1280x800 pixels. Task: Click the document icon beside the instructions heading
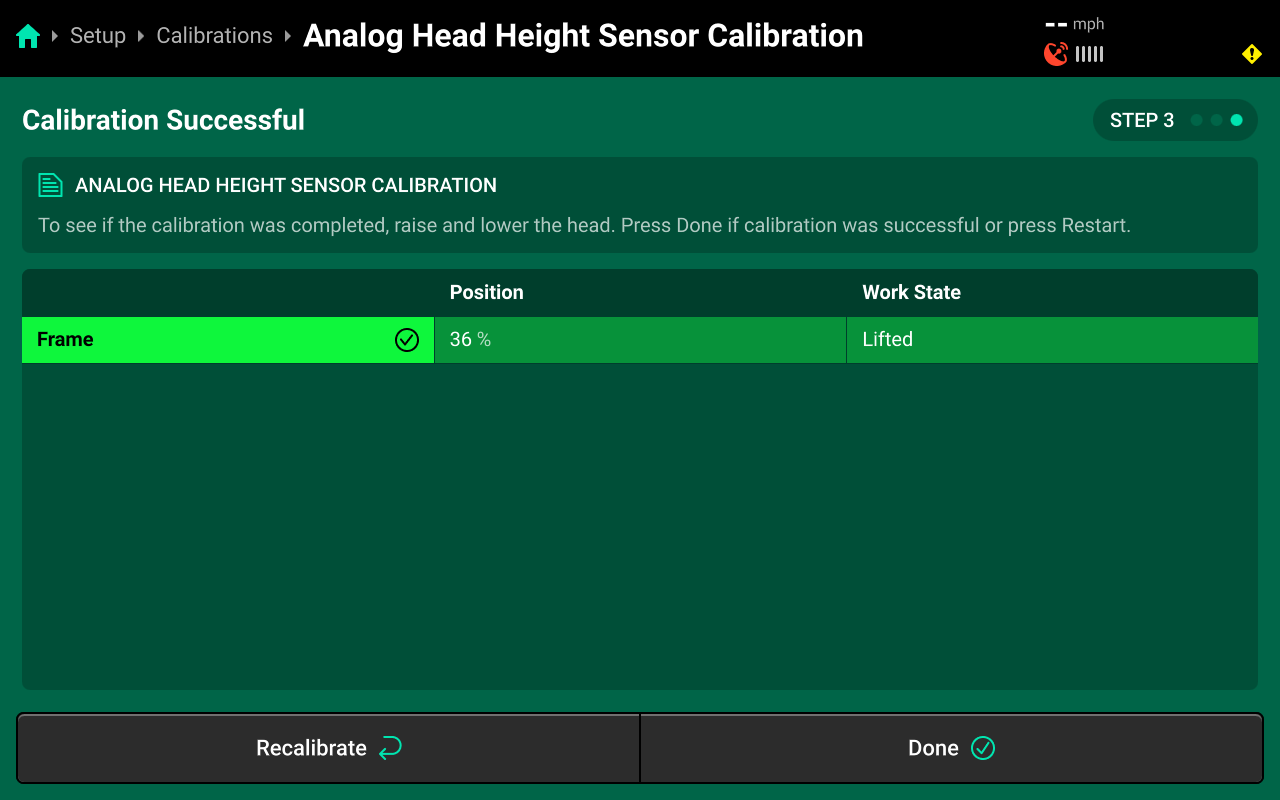click(x=50, y=185)
